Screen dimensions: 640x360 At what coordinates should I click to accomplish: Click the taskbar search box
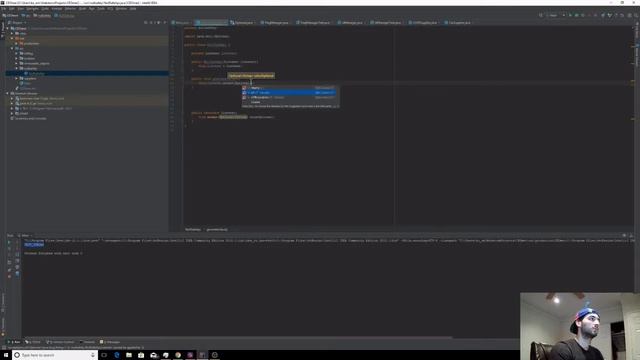click(55, 355)
